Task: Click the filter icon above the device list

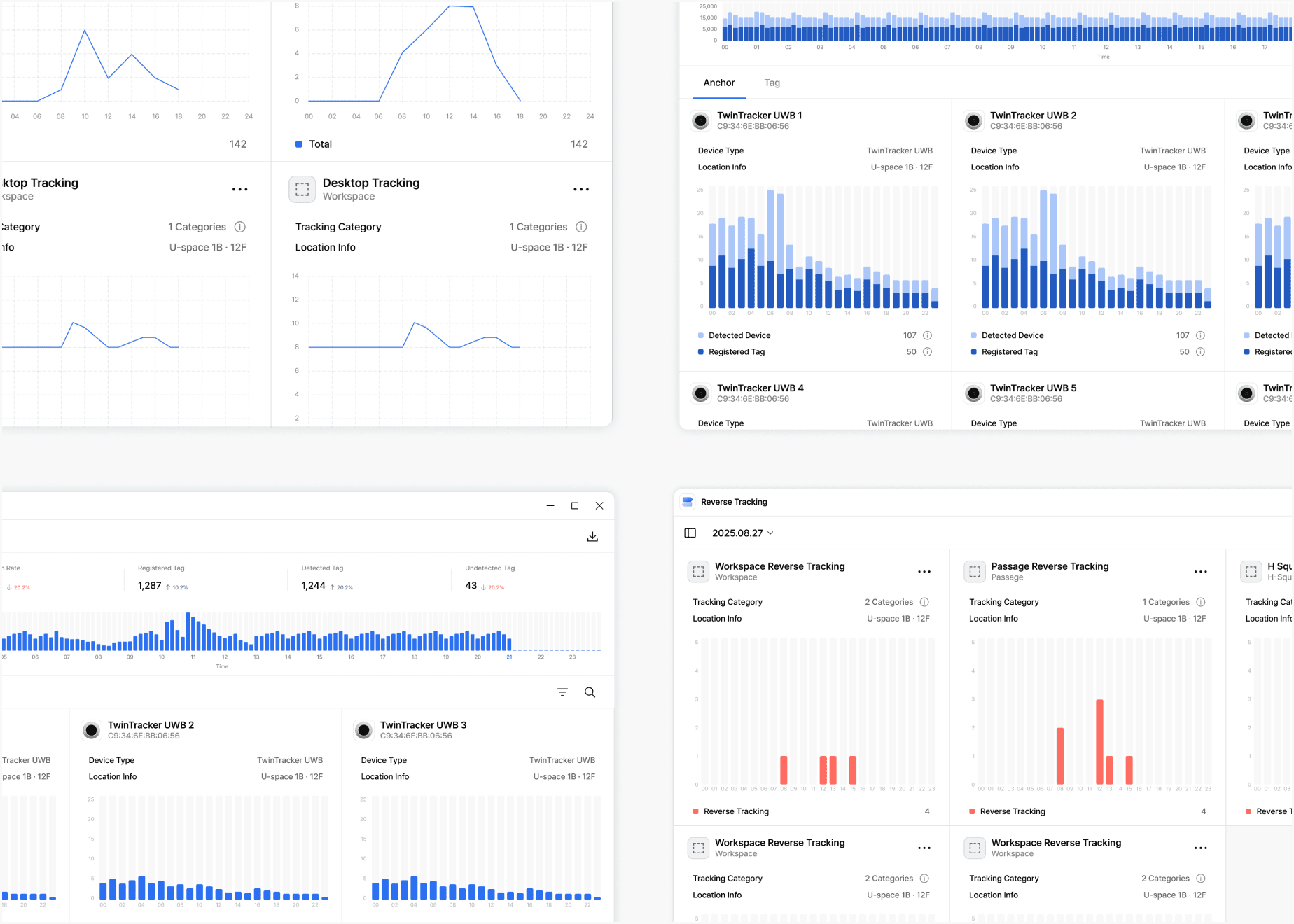Action: click(562, 692)
